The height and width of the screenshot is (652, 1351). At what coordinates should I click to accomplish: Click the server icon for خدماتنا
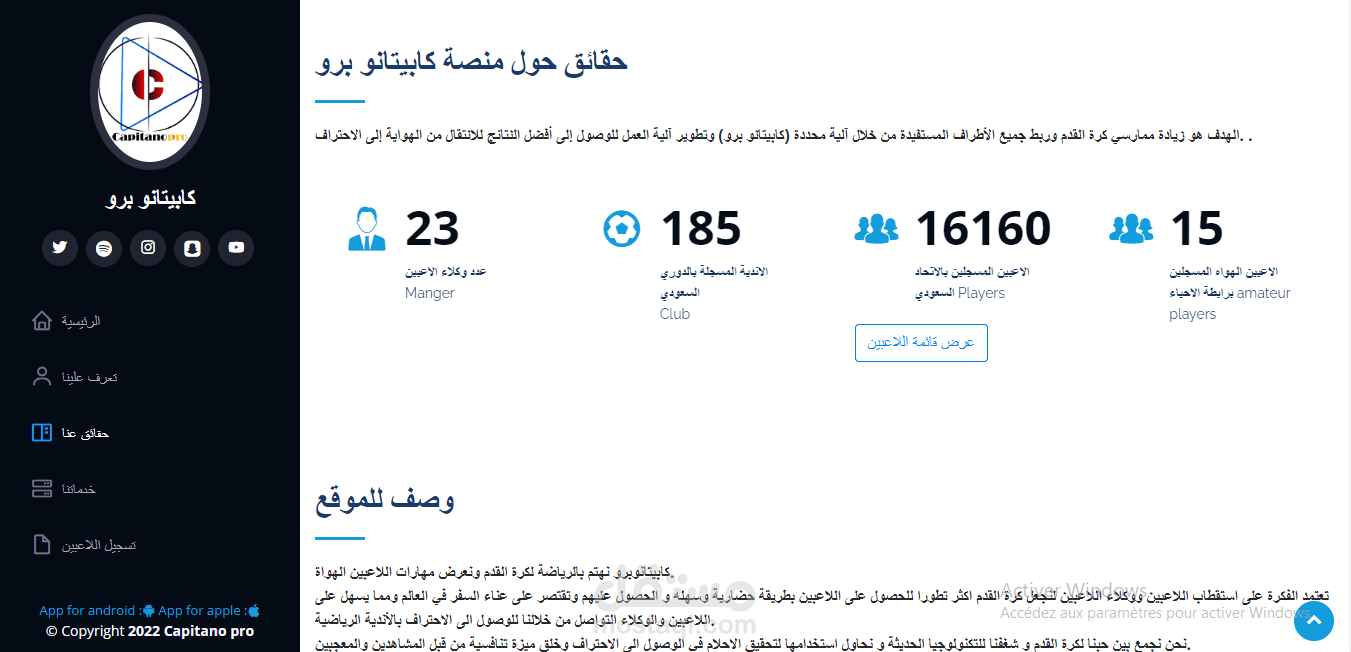click(42, 489)
